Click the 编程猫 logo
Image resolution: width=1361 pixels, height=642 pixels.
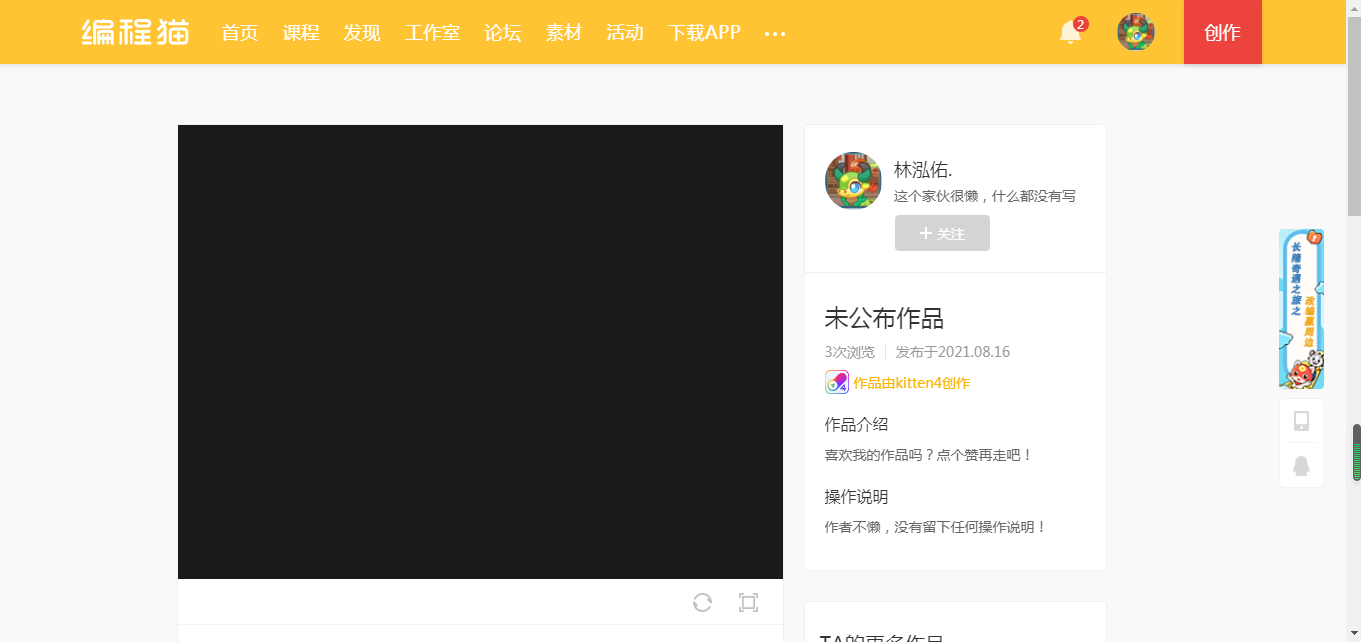pos(136,32)
